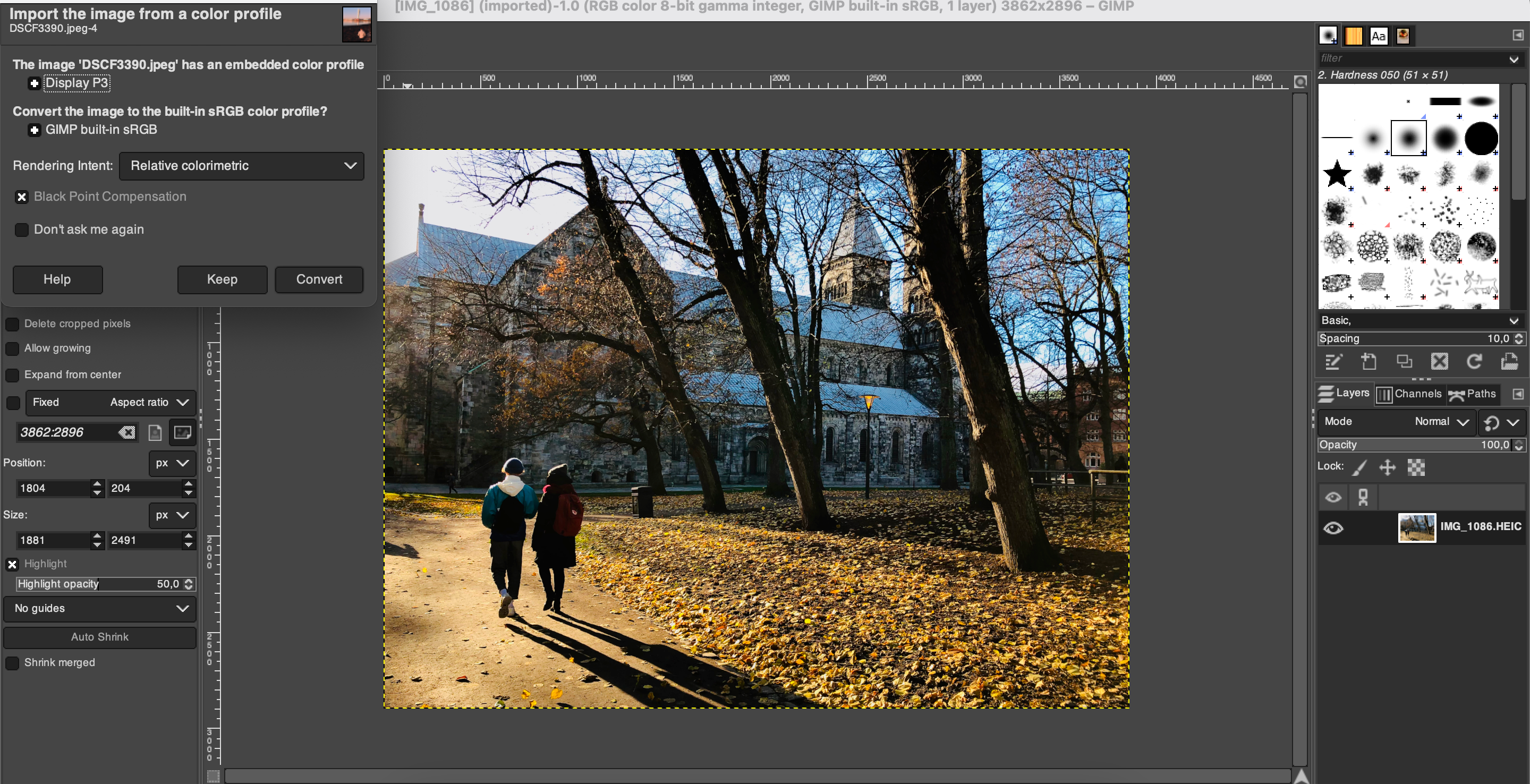Click the Create new brush icon
The image size is (1530, 784).
1370,362
